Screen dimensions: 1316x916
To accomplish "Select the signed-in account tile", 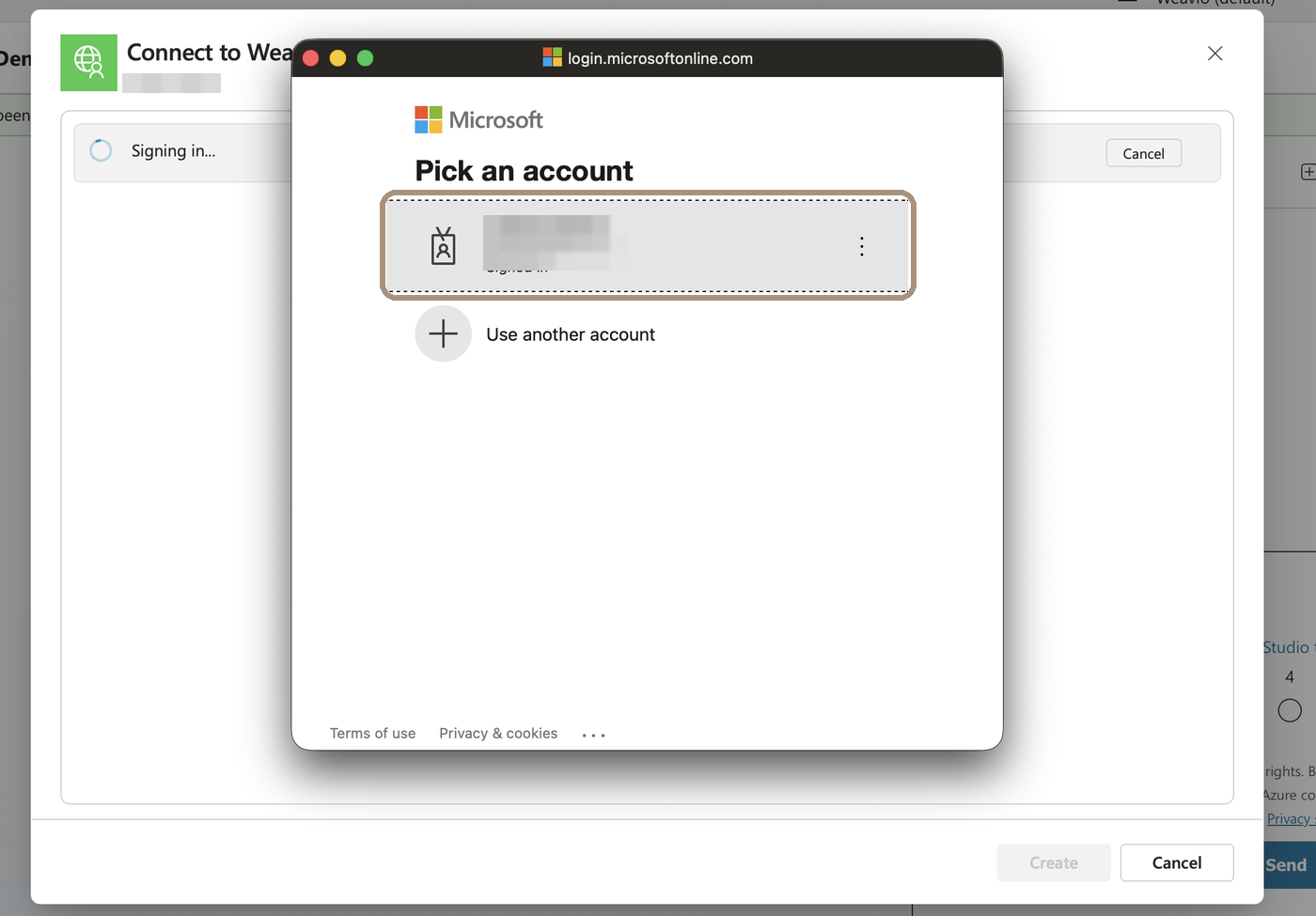I will (x=648, y=246).
